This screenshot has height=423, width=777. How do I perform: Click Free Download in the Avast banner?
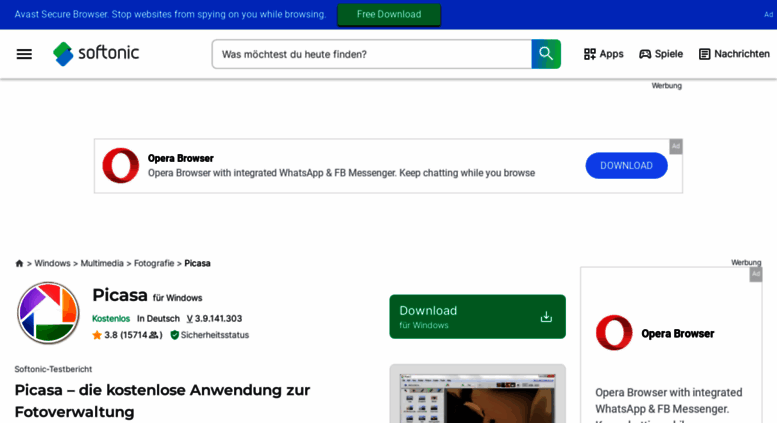click(389, 14)
